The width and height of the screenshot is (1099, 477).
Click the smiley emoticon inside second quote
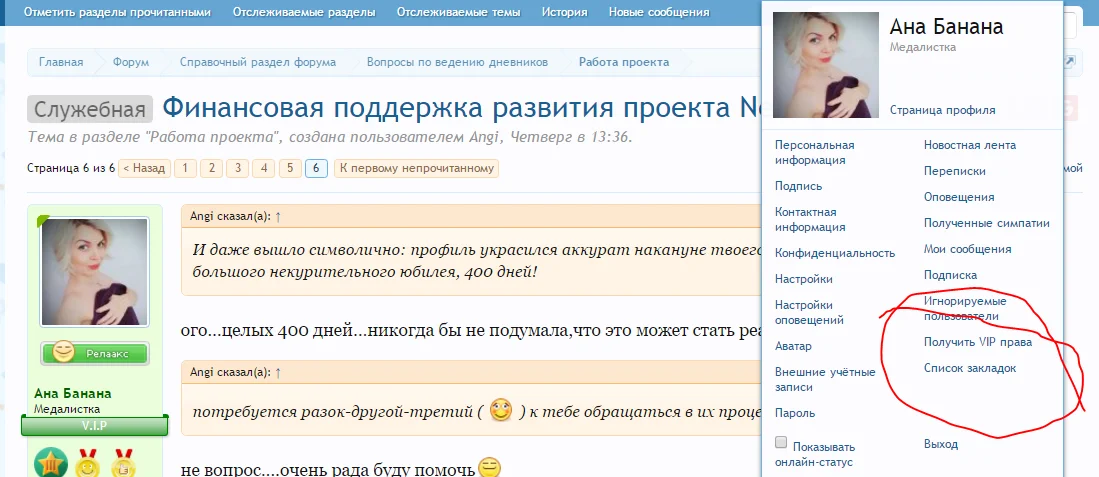tap(500, 410)
